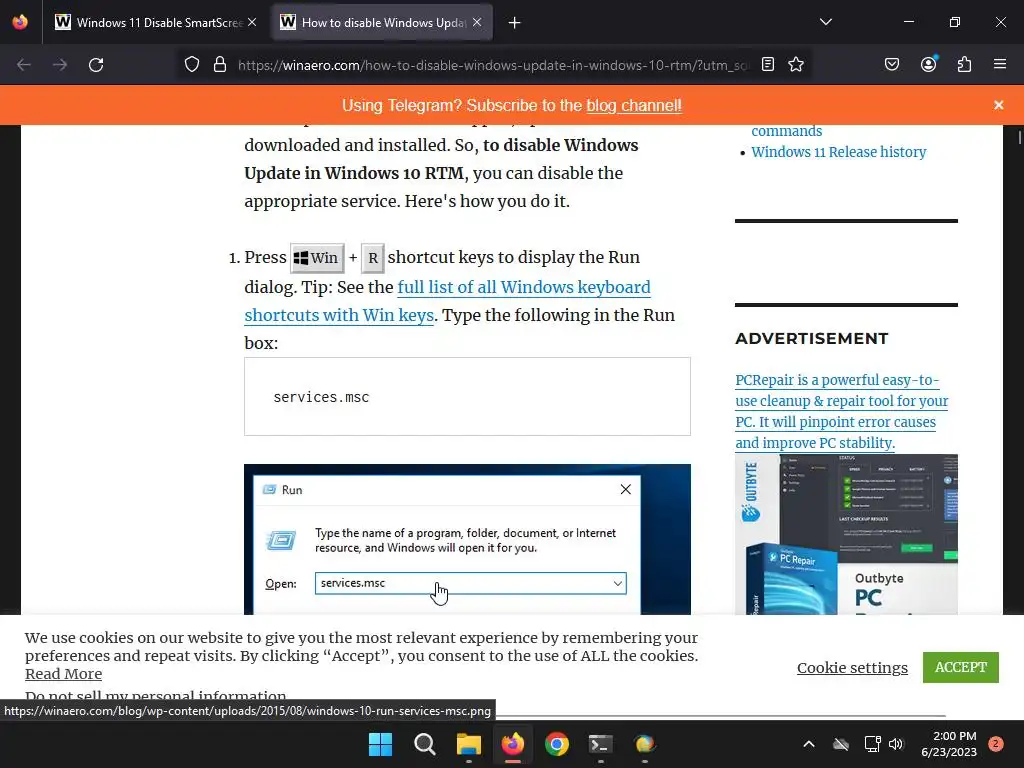Show hidden system tray icons
The image size is (1024, 768).
(x=808, y=744)
